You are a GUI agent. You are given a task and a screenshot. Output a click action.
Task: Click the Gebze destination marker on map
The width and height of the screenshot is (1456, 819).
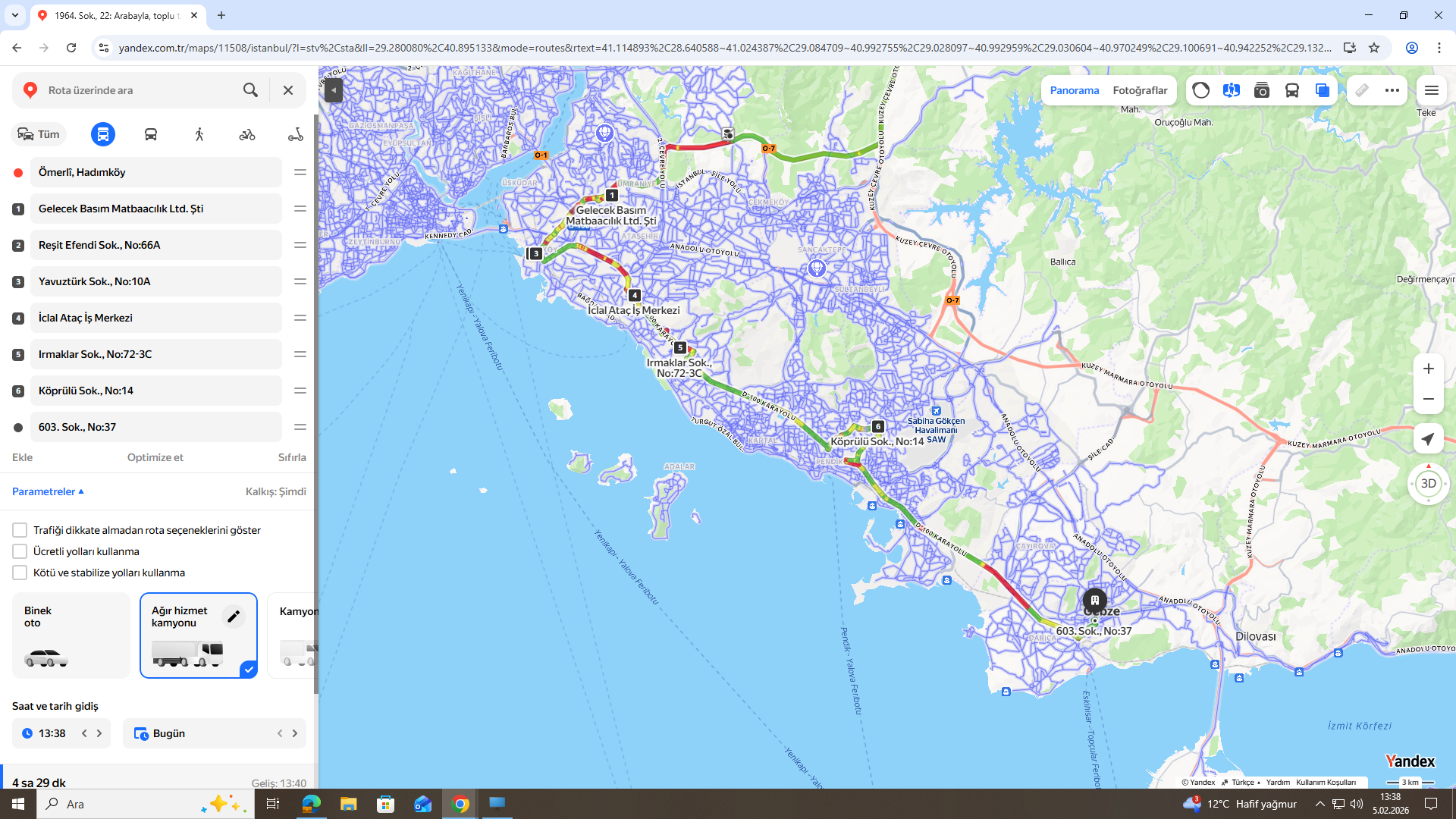coord(1094,601)
